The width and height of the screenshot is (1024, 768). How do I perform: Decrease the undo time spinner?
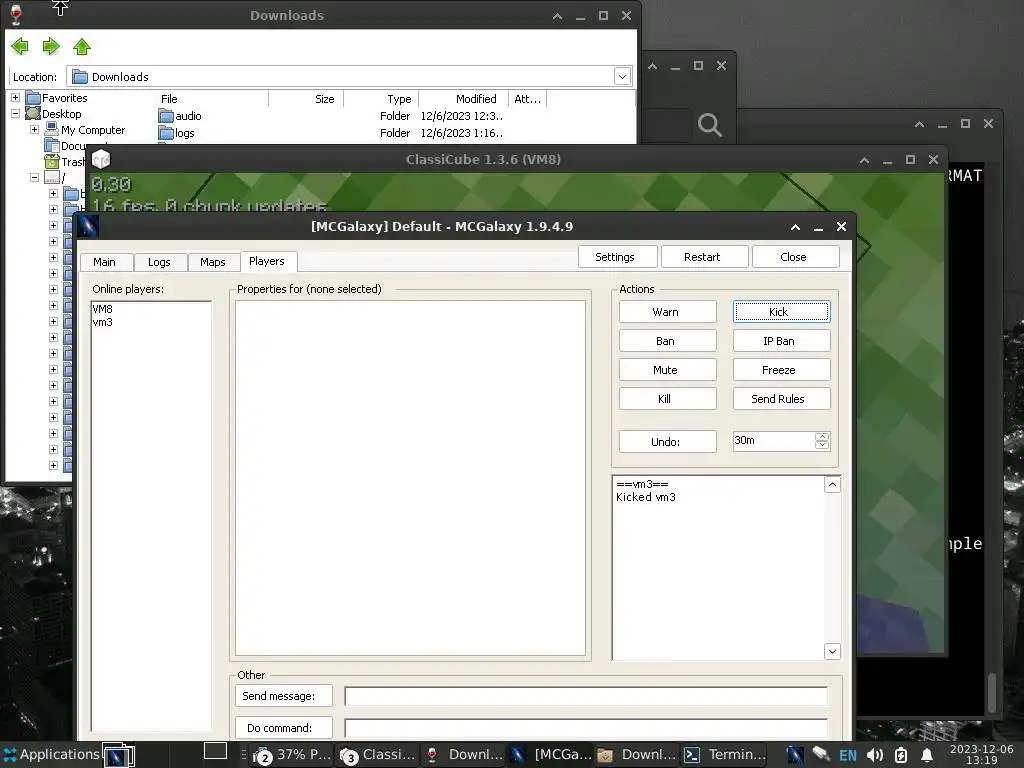(x=822, y=445)
